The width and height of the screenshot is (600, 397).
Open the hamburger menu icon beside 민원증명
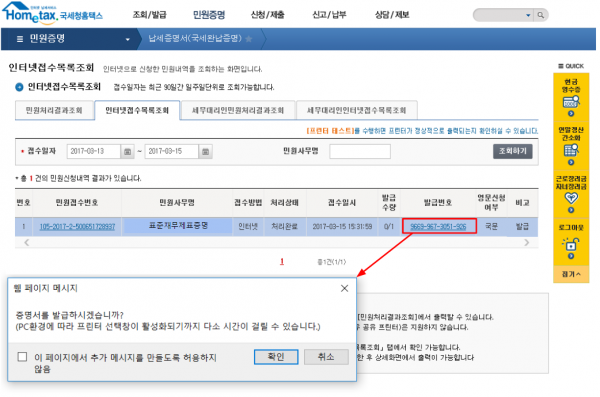point(20,39)
